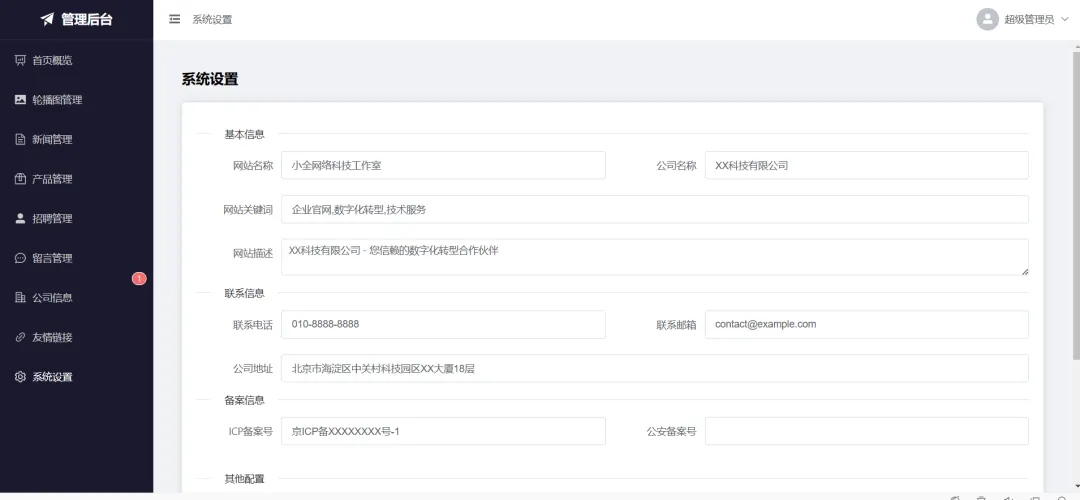This screenshot has height=500, width=1080.
Task: Focus the ICP备案号 input field
Action: (x=444, y=431)
